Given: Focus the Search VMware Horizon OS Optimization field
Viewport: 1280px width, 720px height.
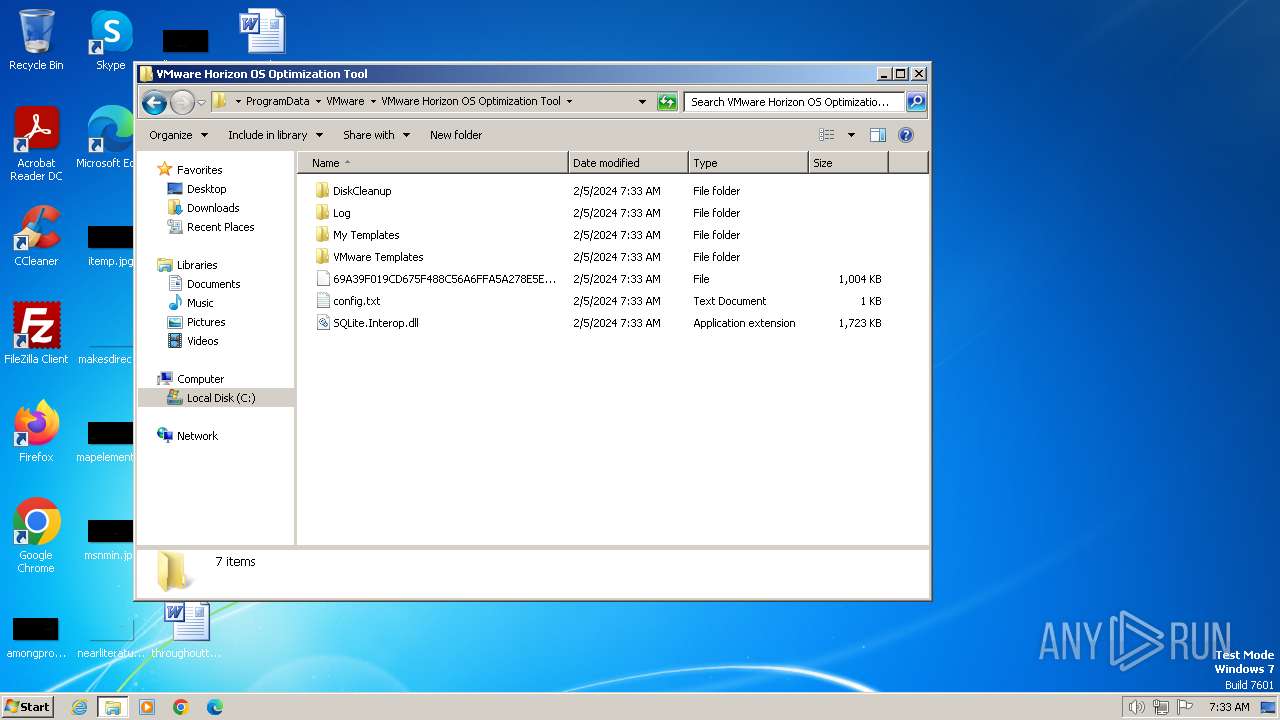Looking at the screenshot, I should pyautogui.click(x=795, y=102).
